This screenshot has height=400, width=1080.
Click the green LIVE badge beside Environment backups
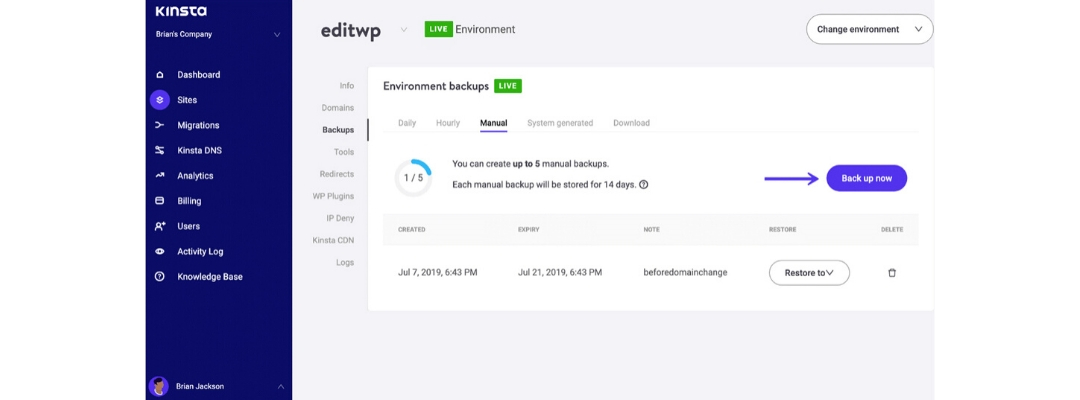[x=508, y=86]
